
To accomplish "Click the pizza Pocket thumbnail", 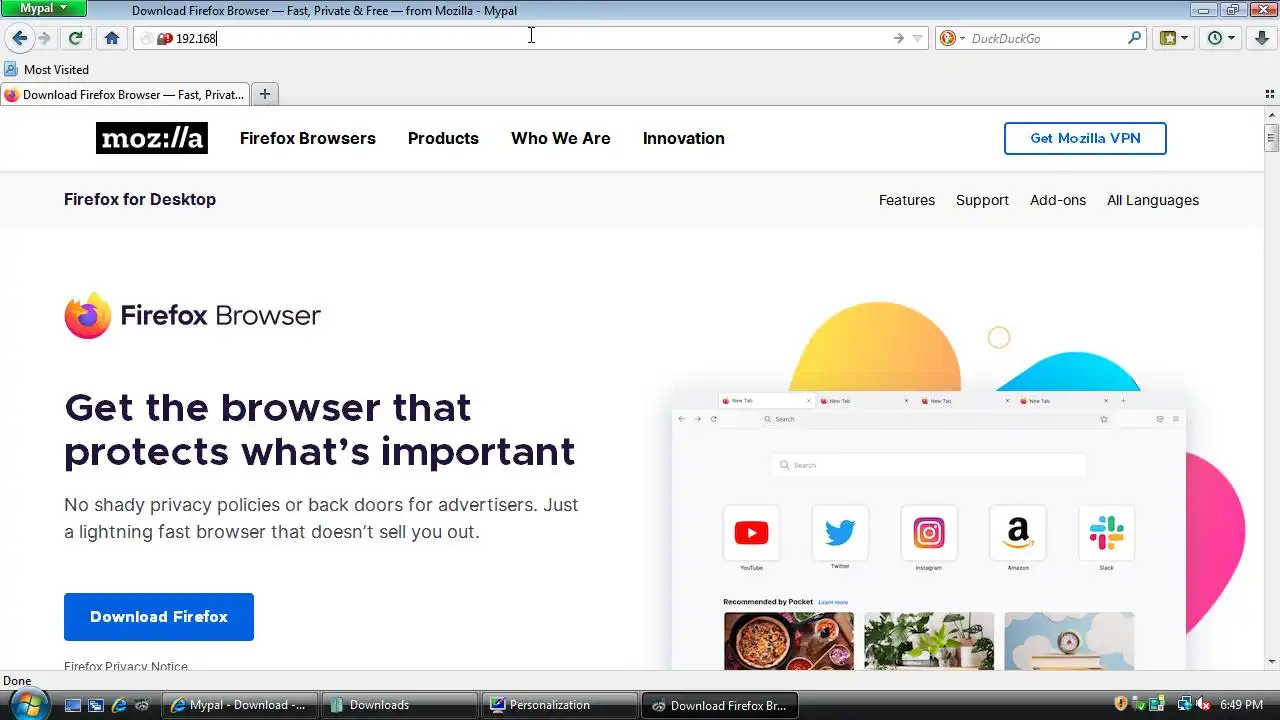I will coord(789,641).
